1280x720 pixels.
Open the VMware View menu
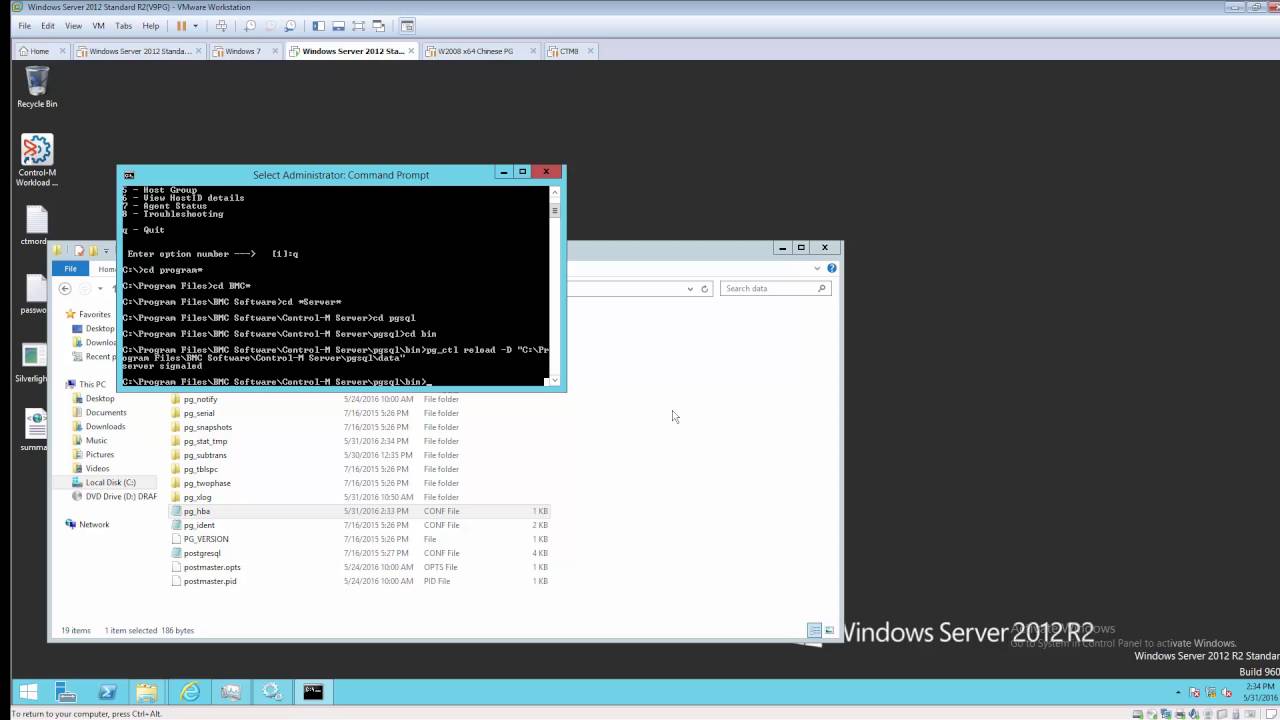(73, 26)
